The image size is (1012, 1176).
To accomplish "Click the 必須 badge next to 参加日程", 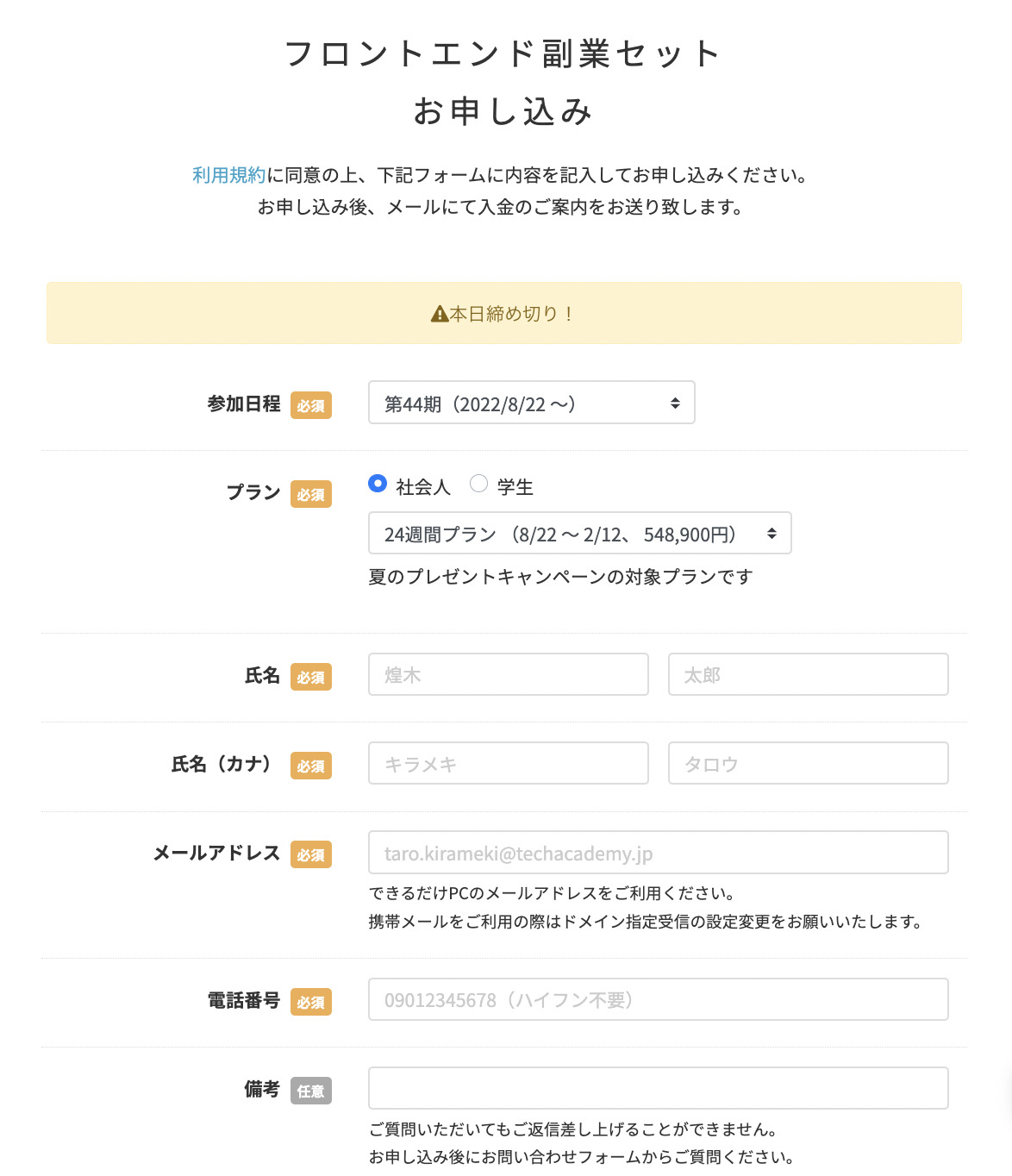I will pos(311,405).
